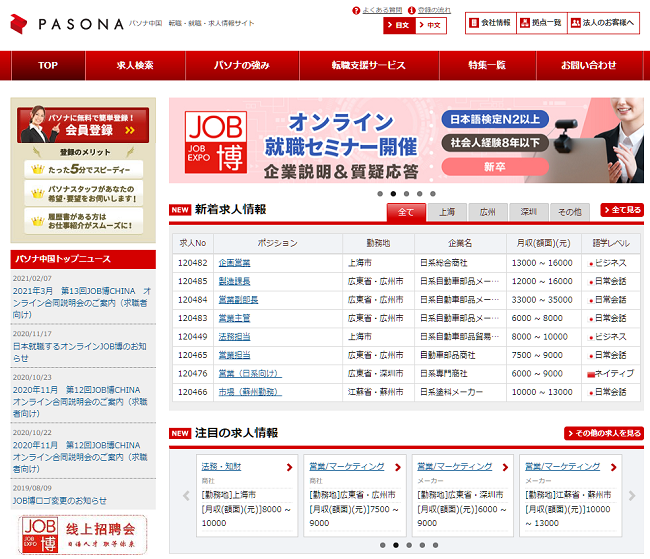Screen dimensions: 650x559
Task: Open the FAQ question mark icon
Action: pos(356,10)
